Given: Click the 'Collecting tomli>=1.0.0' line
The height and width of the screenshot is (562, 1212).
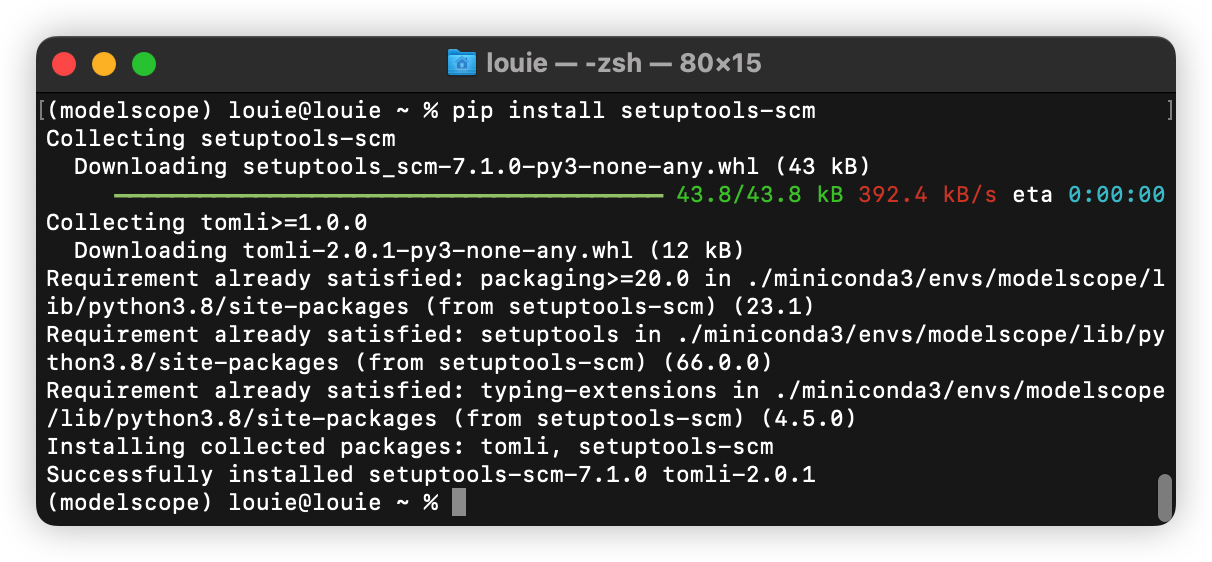Looking at the screenshot, I should (x=207, y=222).
